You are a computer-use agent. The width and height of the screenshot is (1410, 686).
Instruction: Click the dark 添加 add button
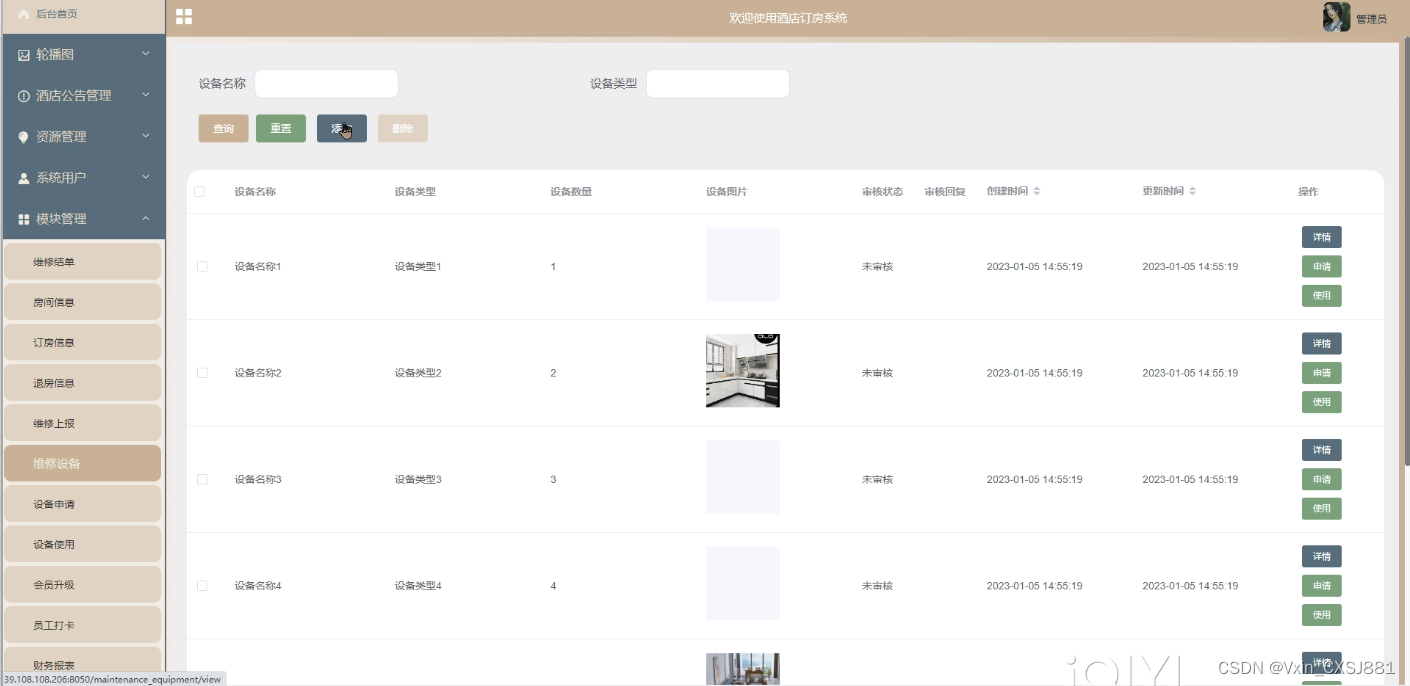342,129
